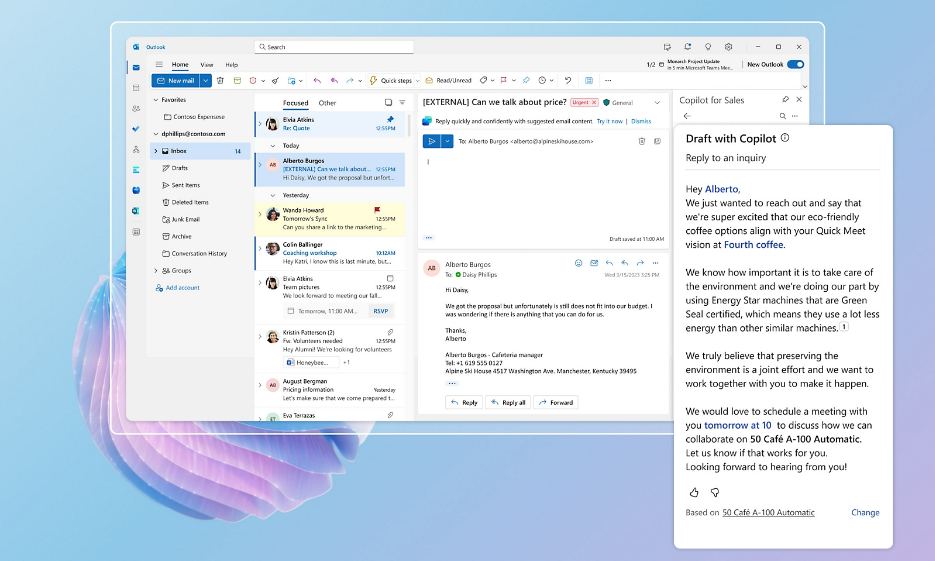Viewport: 935px width, 561px height.
Task: Click the Reply button below the message
Action: click(464, 402)
